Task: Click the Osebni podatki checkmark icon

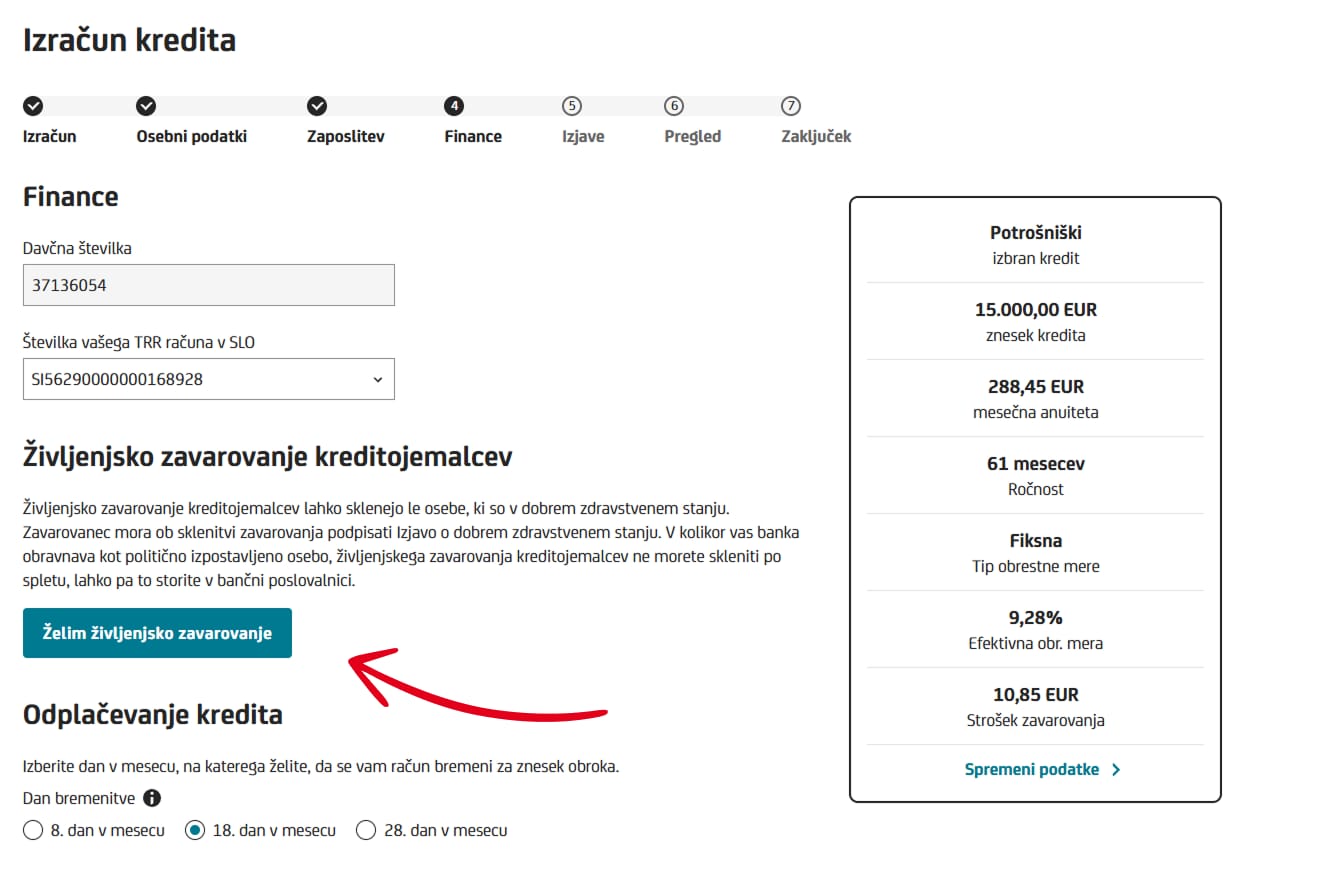Action: pyautogui.click(x=146, y=106)
